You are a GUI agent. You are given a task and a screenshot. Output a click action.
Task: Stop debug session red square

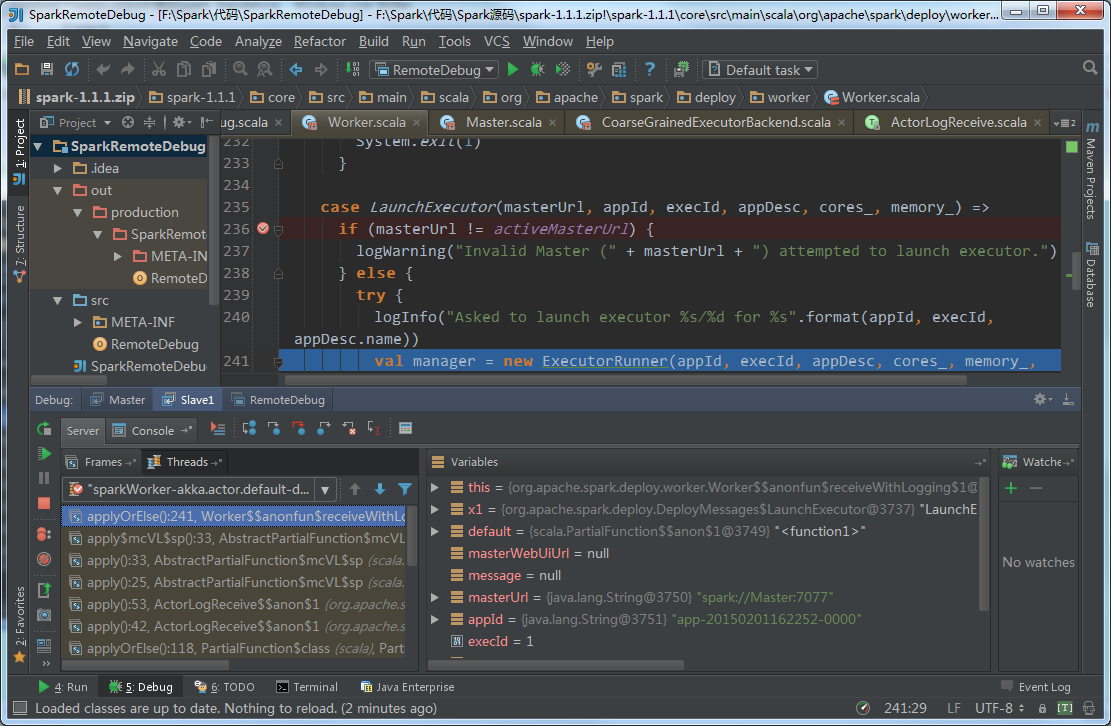(x=44, y=503)
